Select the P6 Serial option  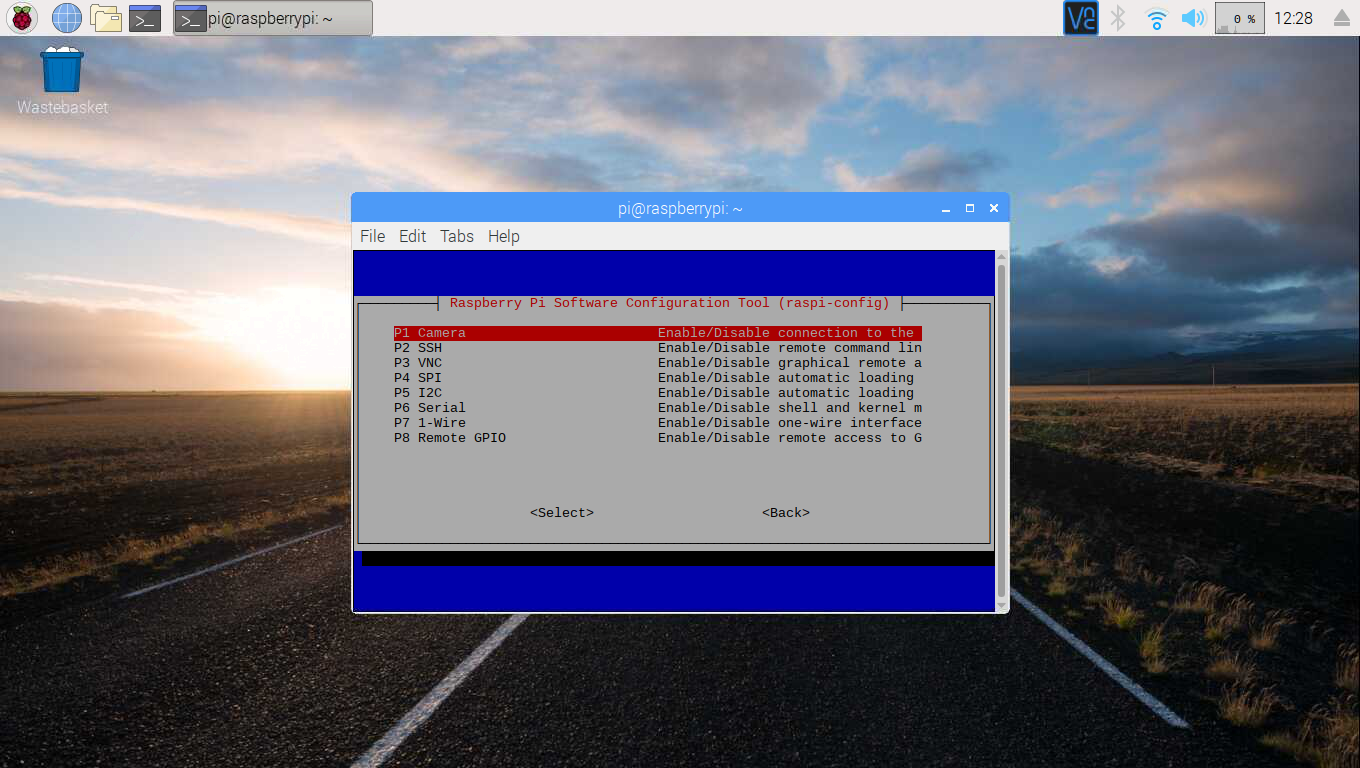pyautogui.click(x=657, y=408)
